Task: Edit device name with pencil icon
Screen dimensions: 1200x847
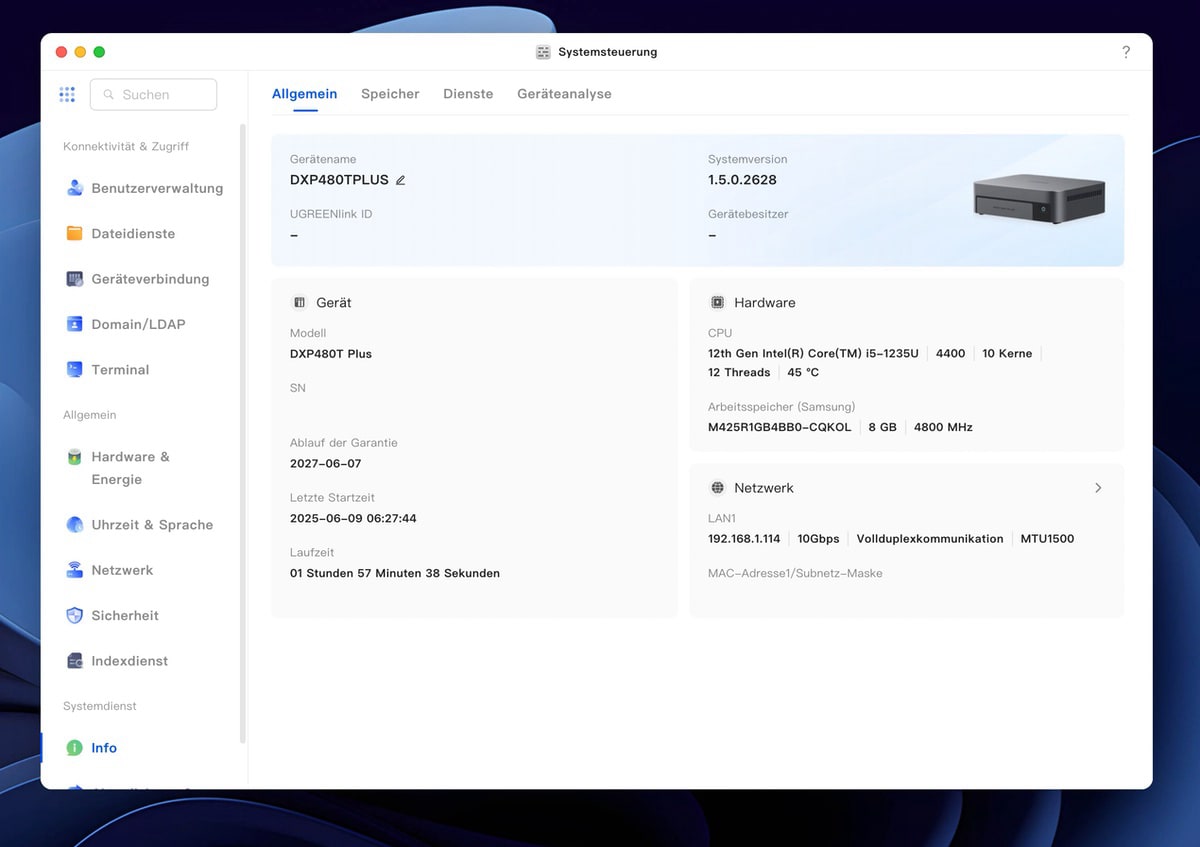Action: pyautogui.click(x=401, y=180)
